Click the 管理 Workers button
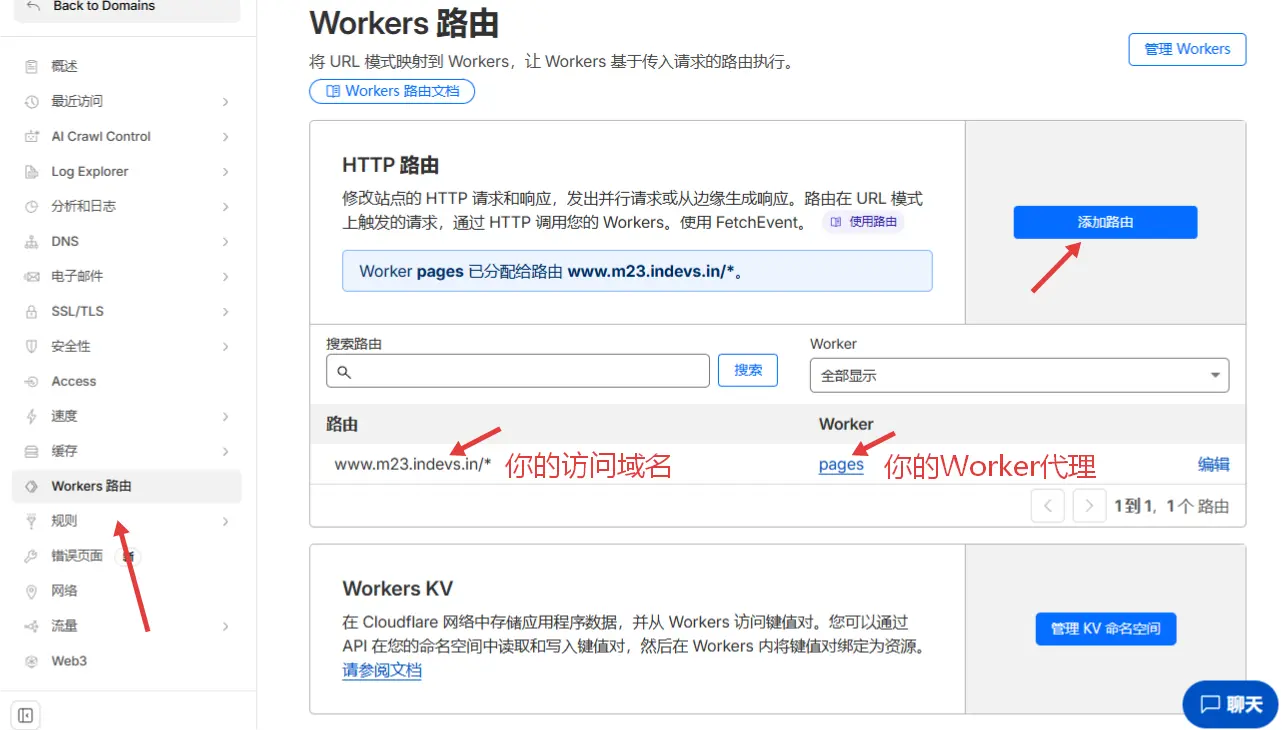 1186,49
